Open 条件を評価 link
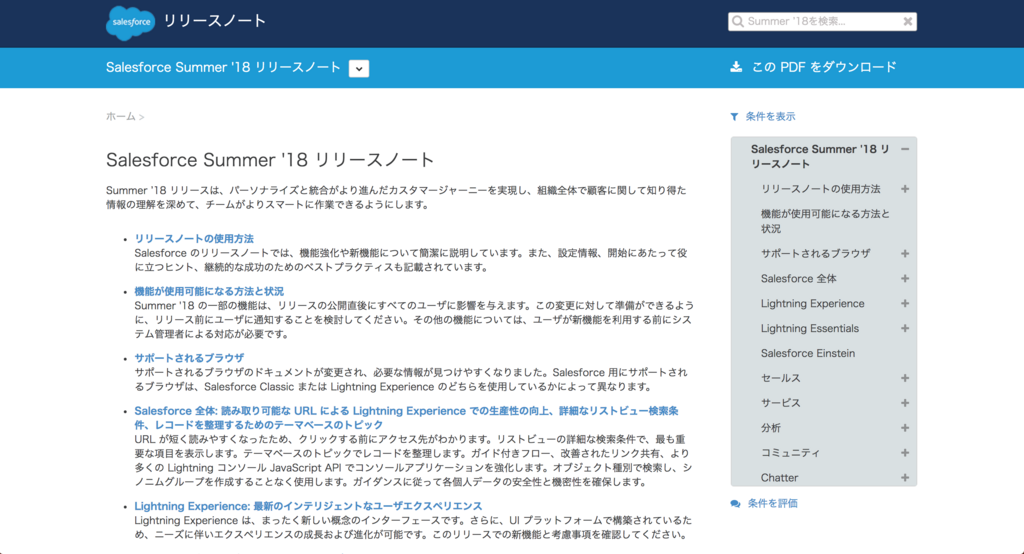The width and height of the screenshot is (1024, 554). tap(773, 503)
